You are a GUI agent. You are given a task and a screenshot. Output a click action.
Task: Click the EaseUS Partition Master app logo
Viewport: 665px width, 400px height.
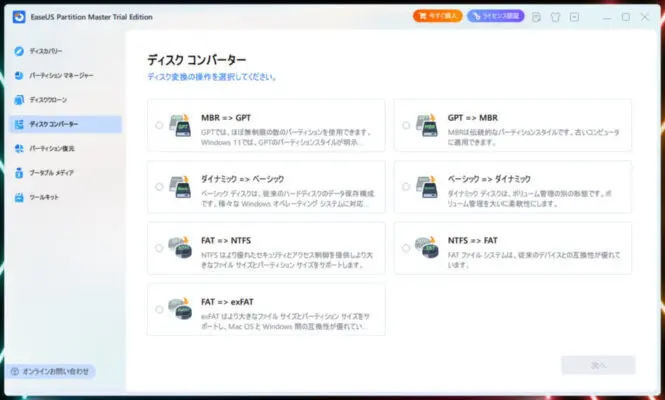coord(19,17)
